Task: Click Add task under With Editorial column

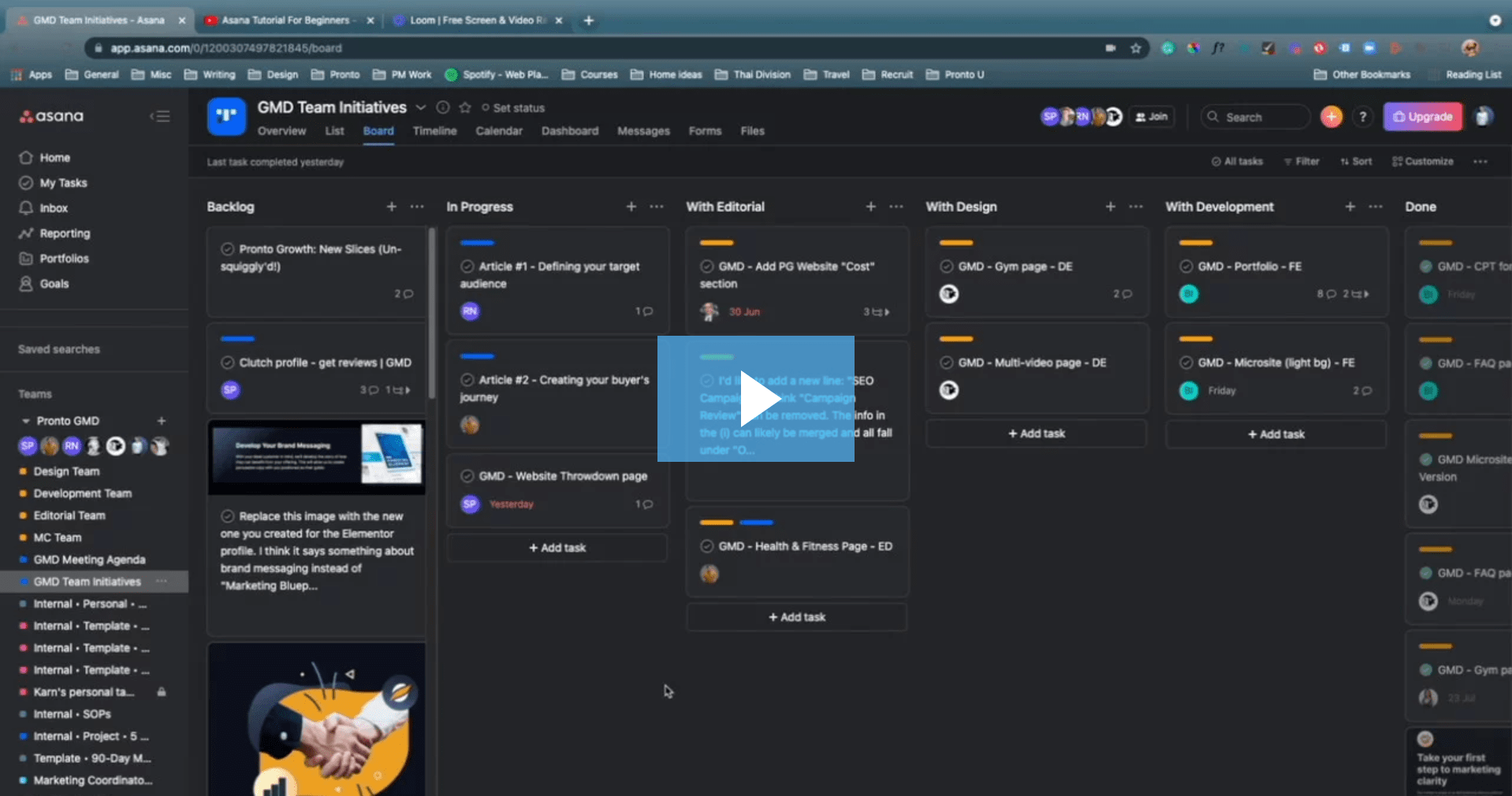Action: point(797,617)
